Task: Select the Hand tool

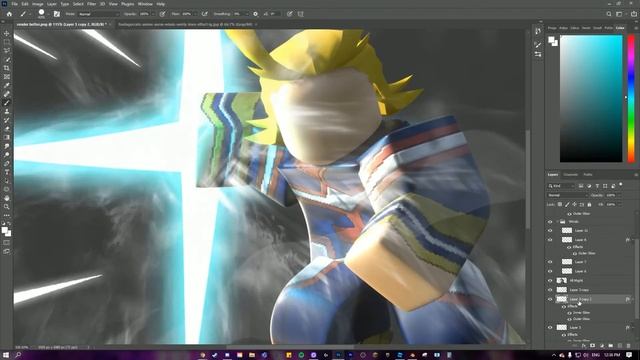Action: [7, 198]
